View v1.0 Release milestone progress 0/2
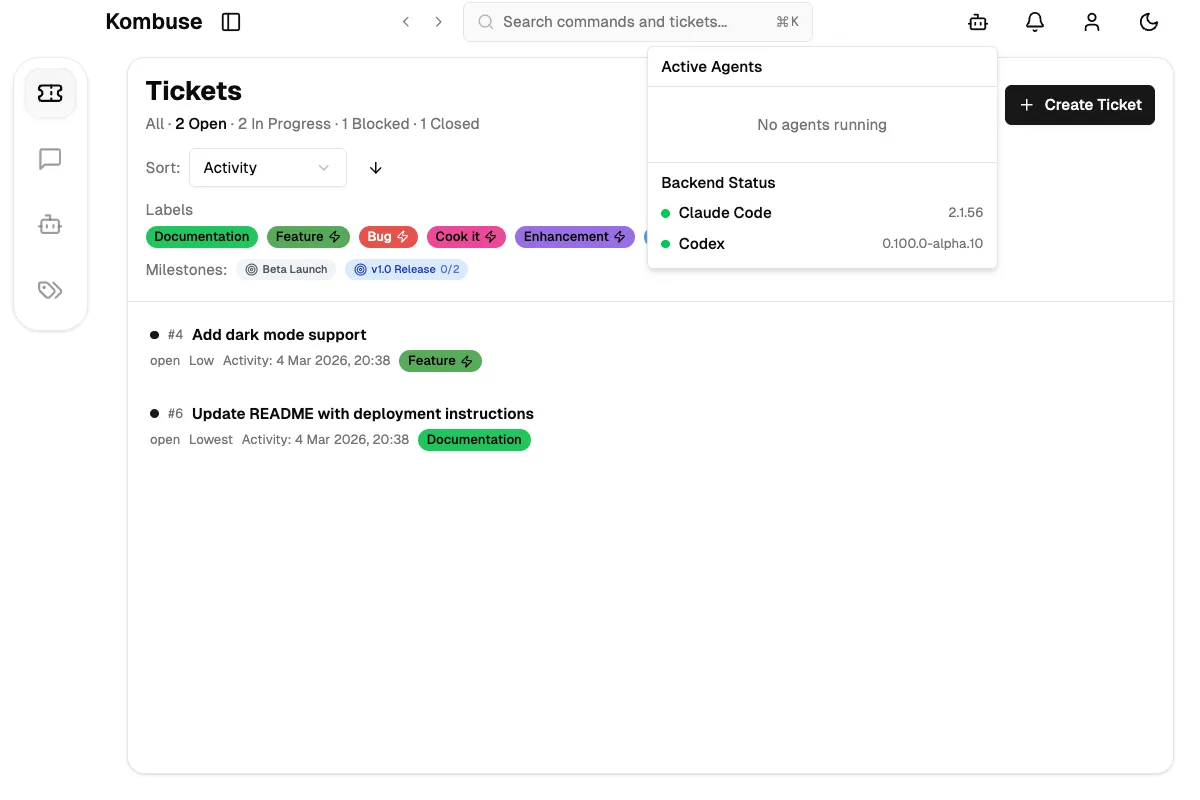The height and width of the screenshot is (800, 1200). (x=406, y=269)
